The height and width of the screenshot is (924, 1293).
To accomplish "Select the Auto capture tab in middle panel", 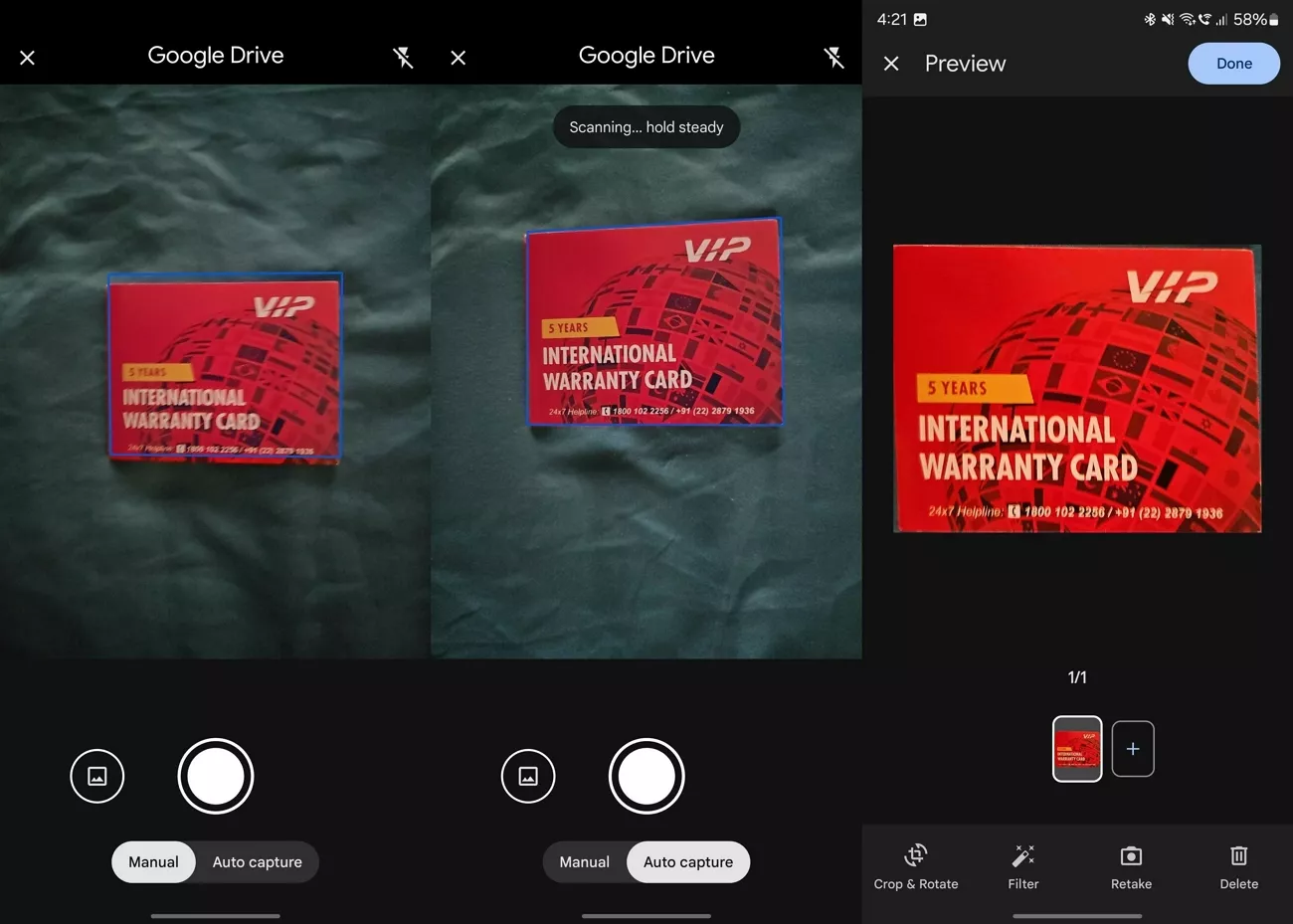I will click(x=687, y=861).
